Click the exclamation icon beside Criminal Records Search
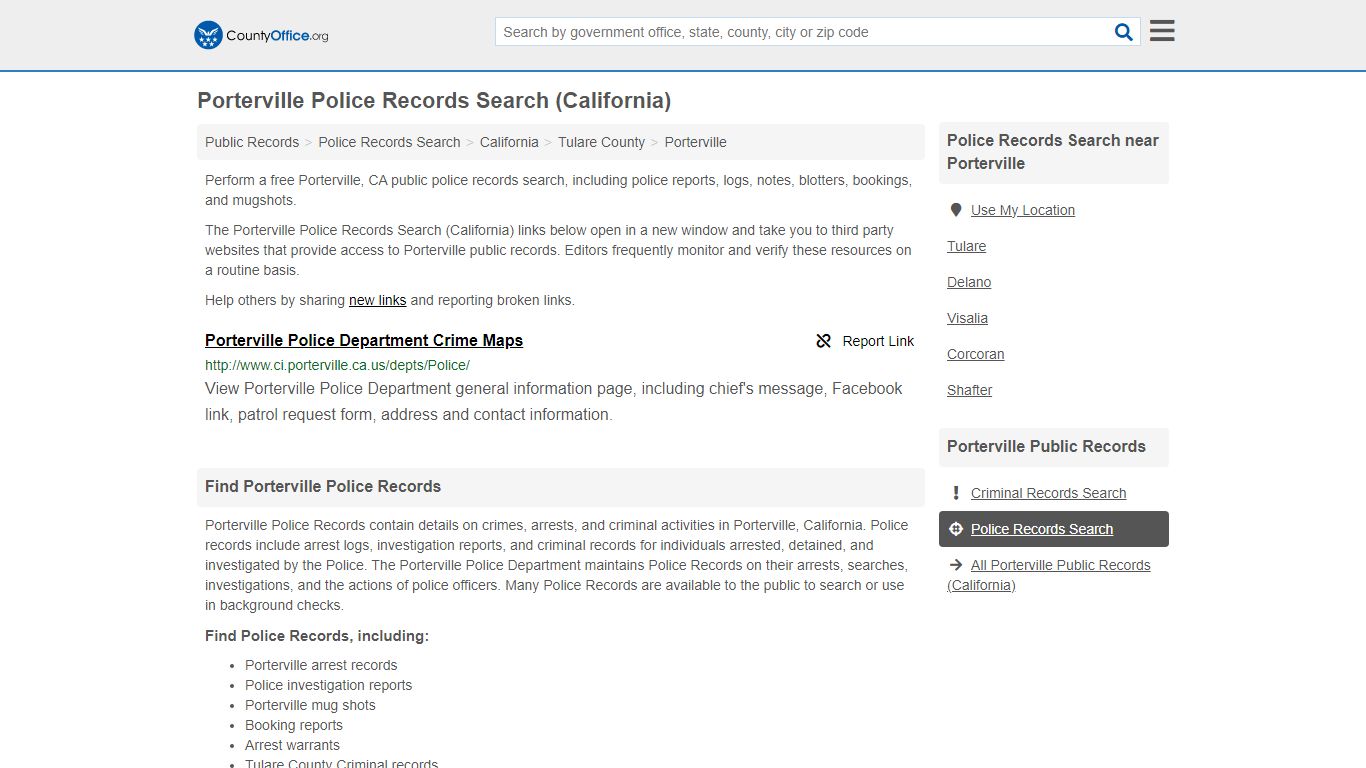This screenshot has width=1366, height=768. [956, 493]
